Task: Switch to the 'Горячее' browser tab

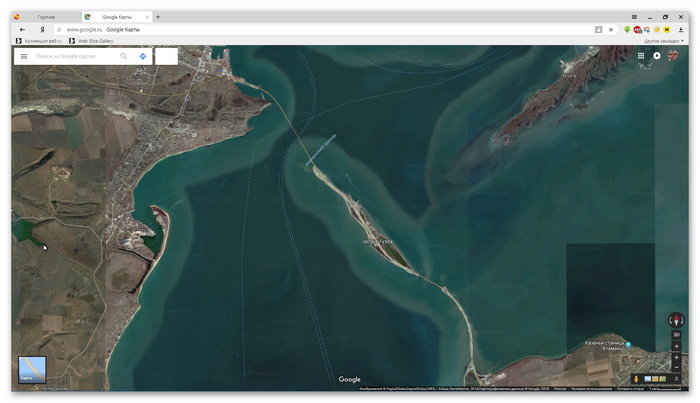Action: (46, 17)
